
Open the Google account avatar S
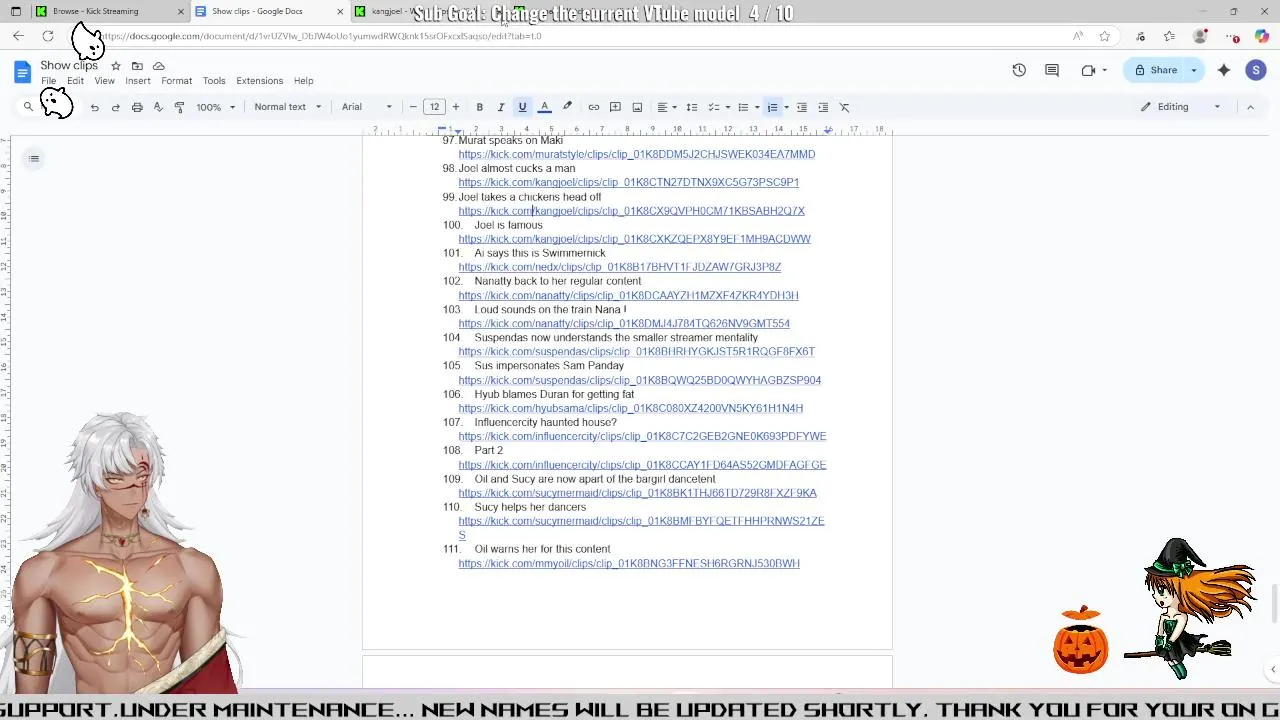click(x=1256, y=70)
